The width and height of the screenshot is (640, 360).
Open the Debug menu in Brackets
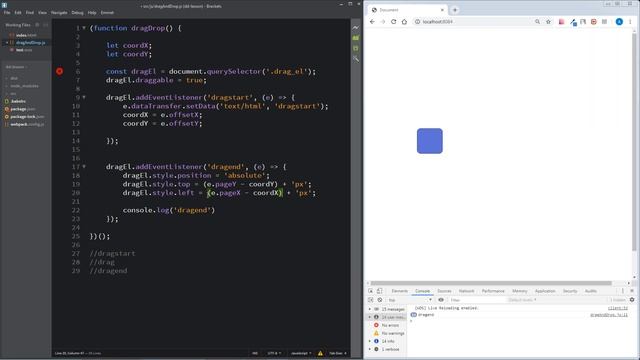tap(77, 13)
